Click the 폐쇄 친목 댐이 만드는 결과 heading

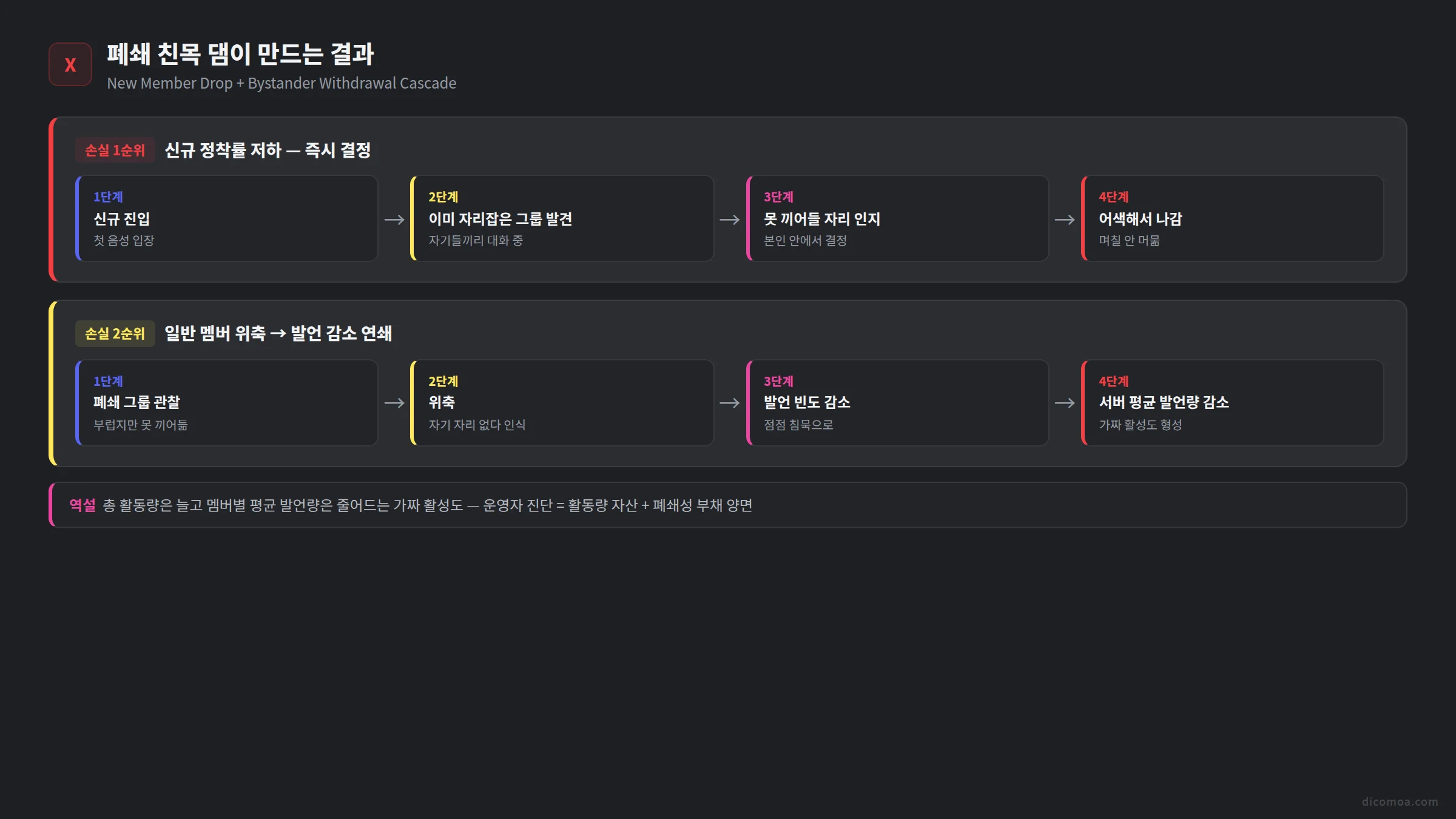[x=240, y=54]
